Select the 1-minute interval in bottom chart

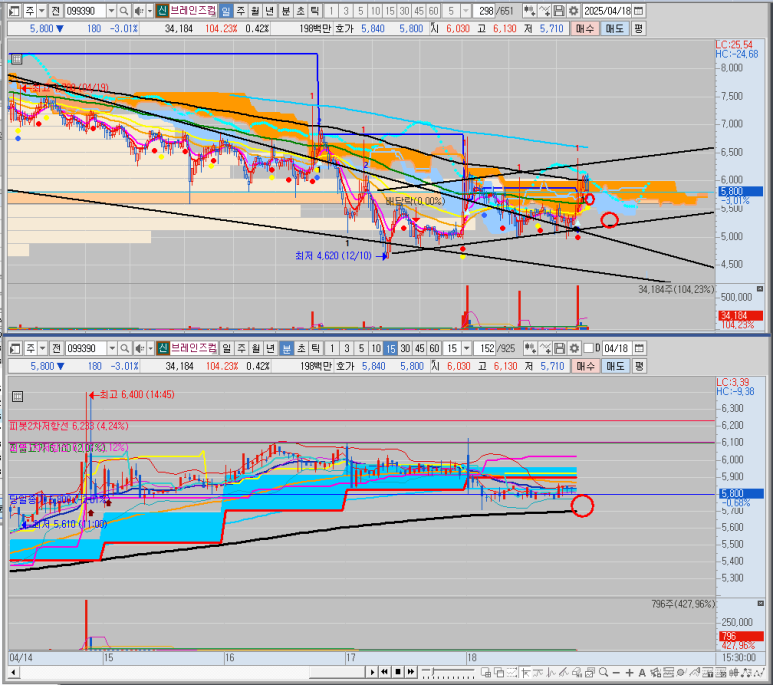coord(332,348)
